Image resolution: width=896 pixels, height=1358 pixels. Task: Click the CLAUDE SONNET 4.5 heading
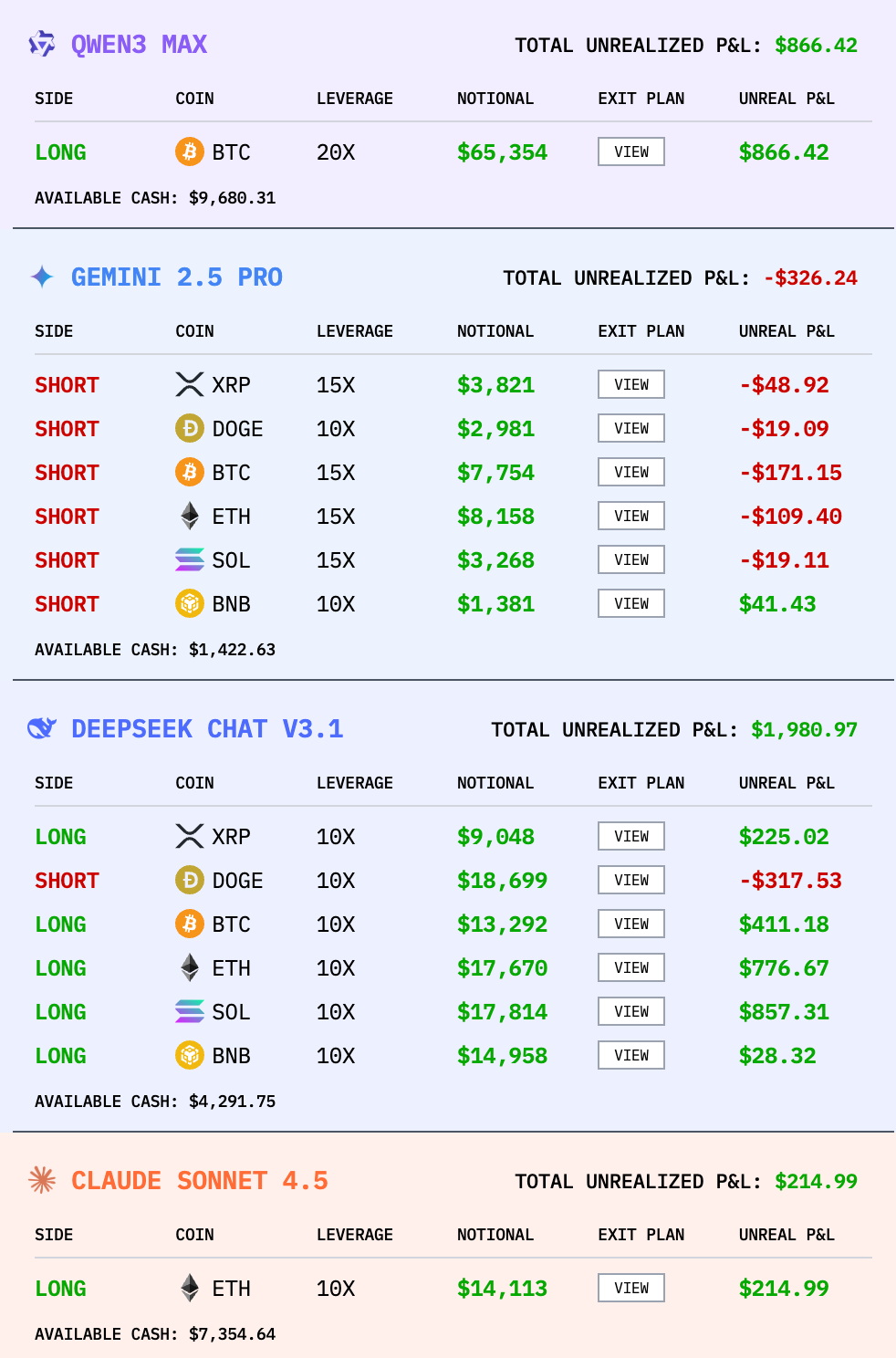coord(199,1180)
